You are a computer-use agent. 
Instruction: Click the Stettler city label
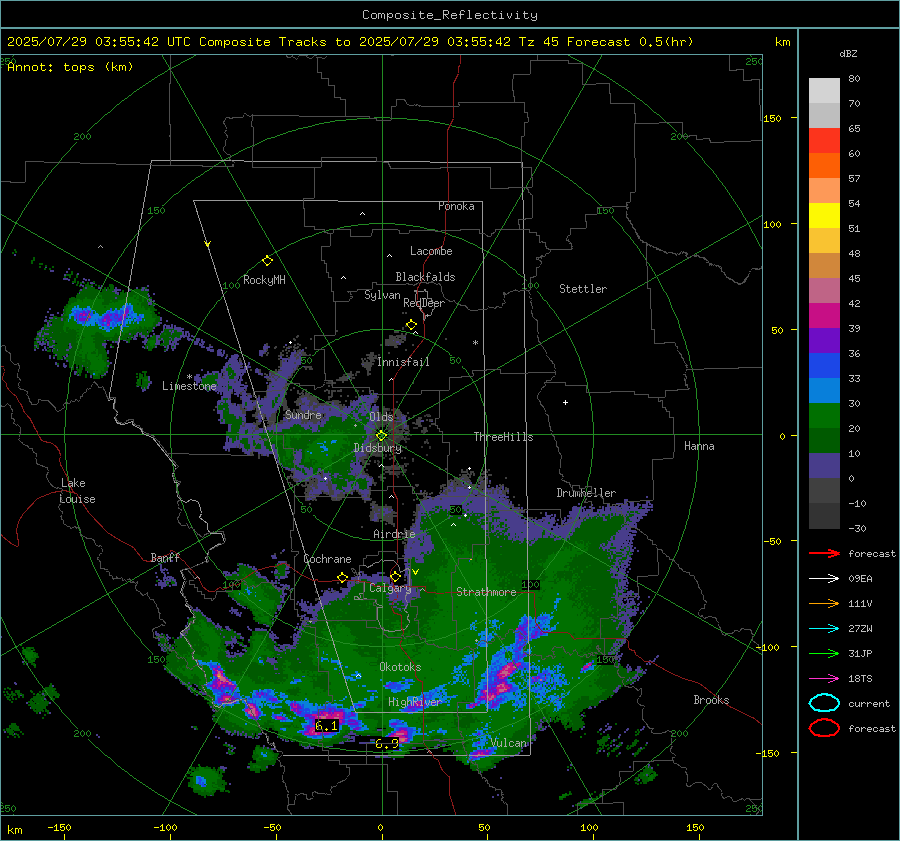coord(583,289)
